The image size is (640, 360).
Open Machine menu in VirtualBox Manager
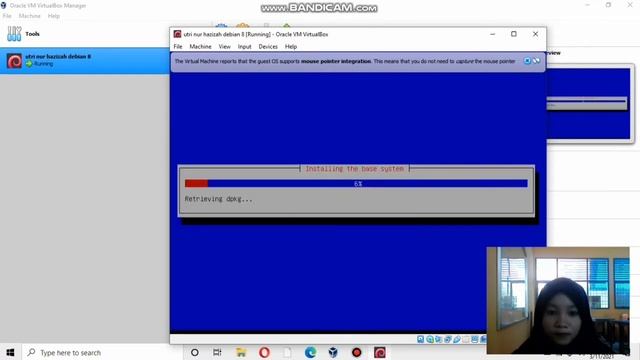(29, 16)
